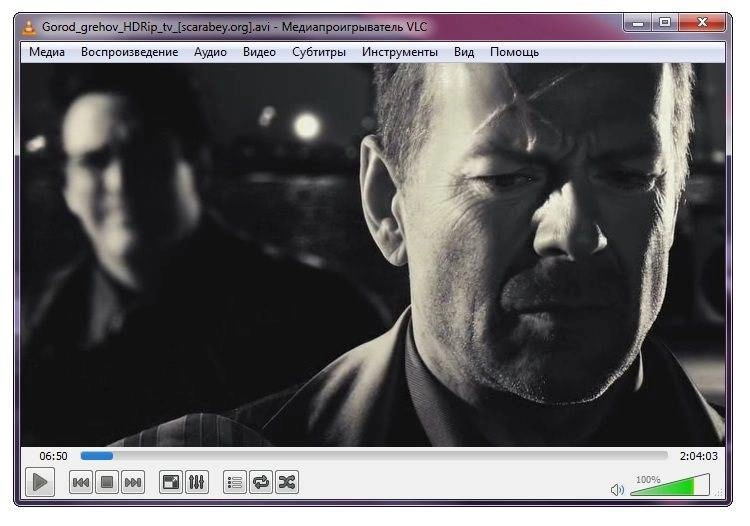This screenshot has height=526, width=750.
Task: Click the video playback area
Action: (x=373, y=255)
